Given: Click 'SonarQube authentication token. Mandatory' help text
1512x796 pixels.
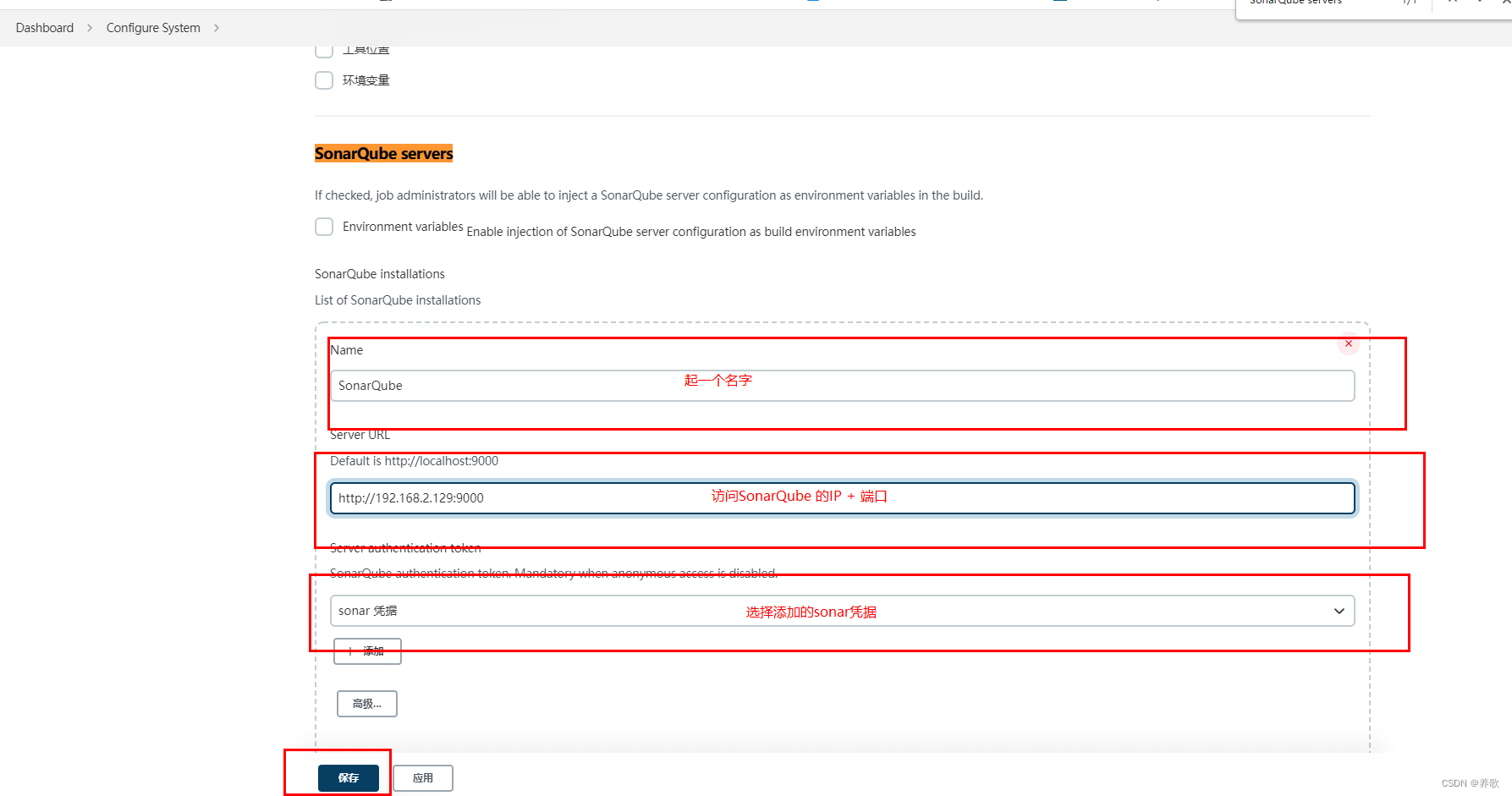Looking at the screenshot, I should [x=554, y=574].
